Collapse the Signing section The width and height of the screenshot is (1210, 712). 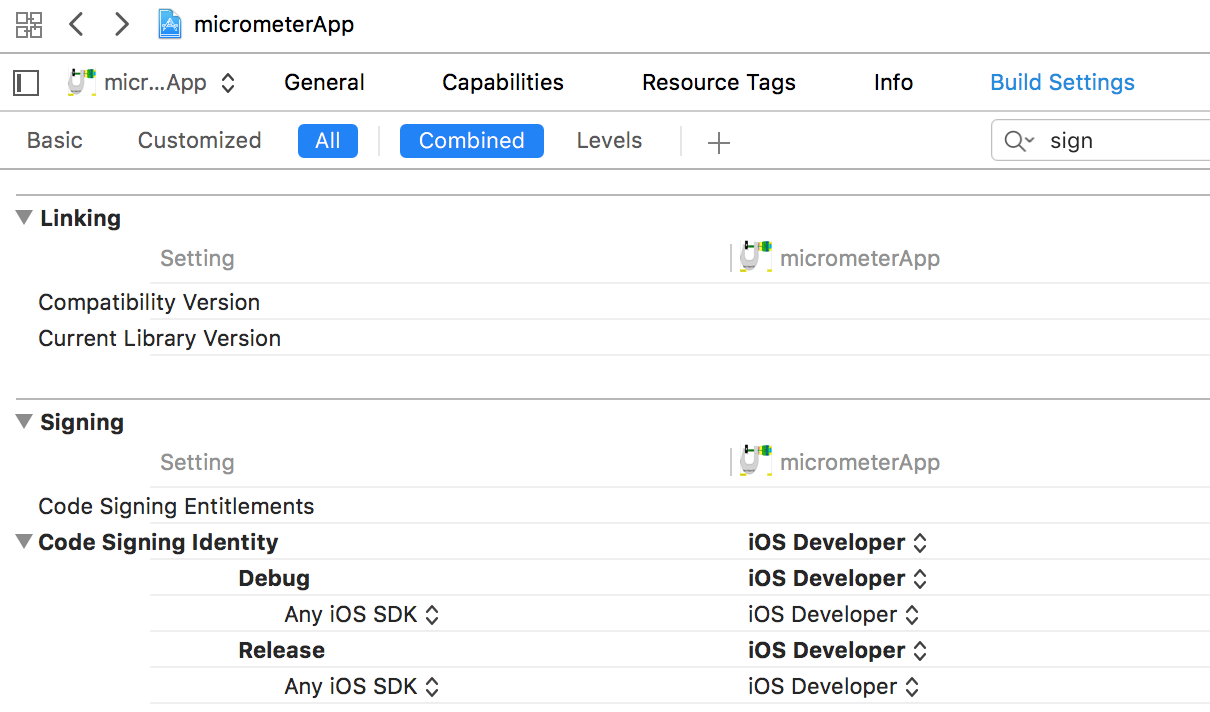point(25,422)
